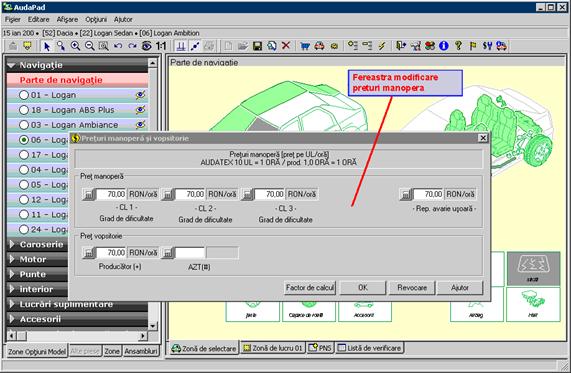Click the print preview document magnifier icon

272,46
